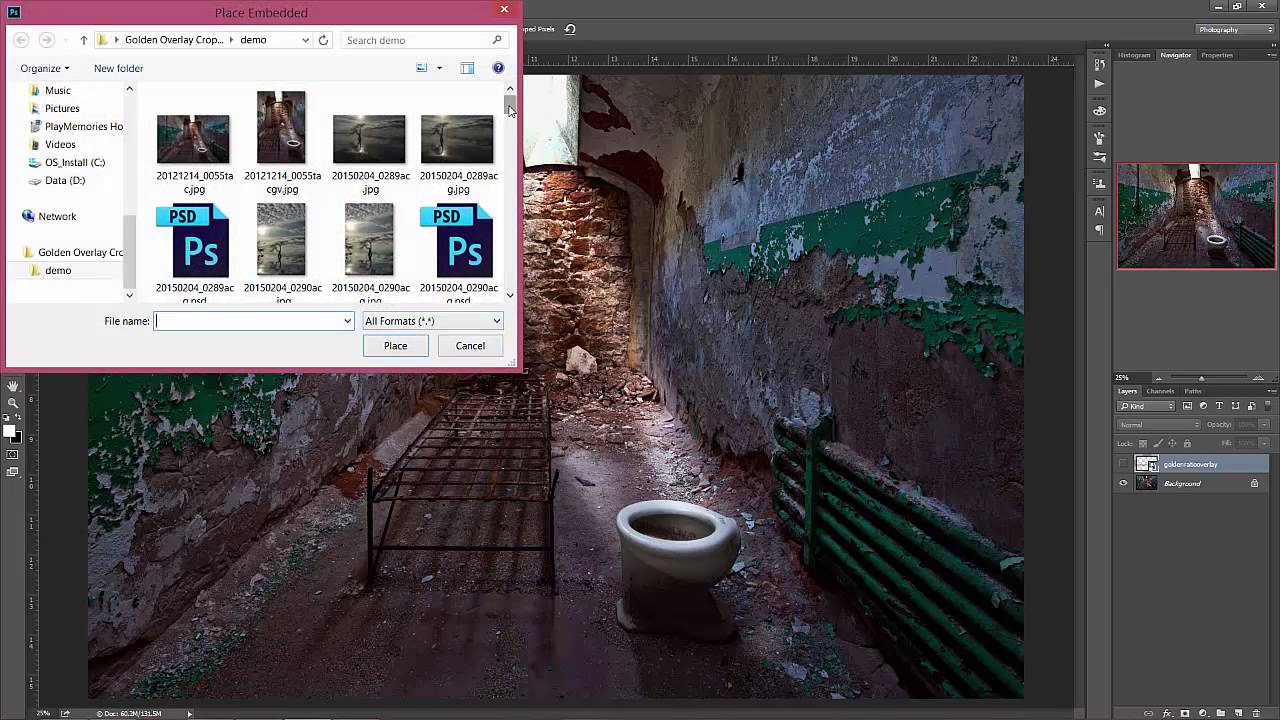Switch to the Channels tab
1280x720 pixels.
(x=1160, y=391)
